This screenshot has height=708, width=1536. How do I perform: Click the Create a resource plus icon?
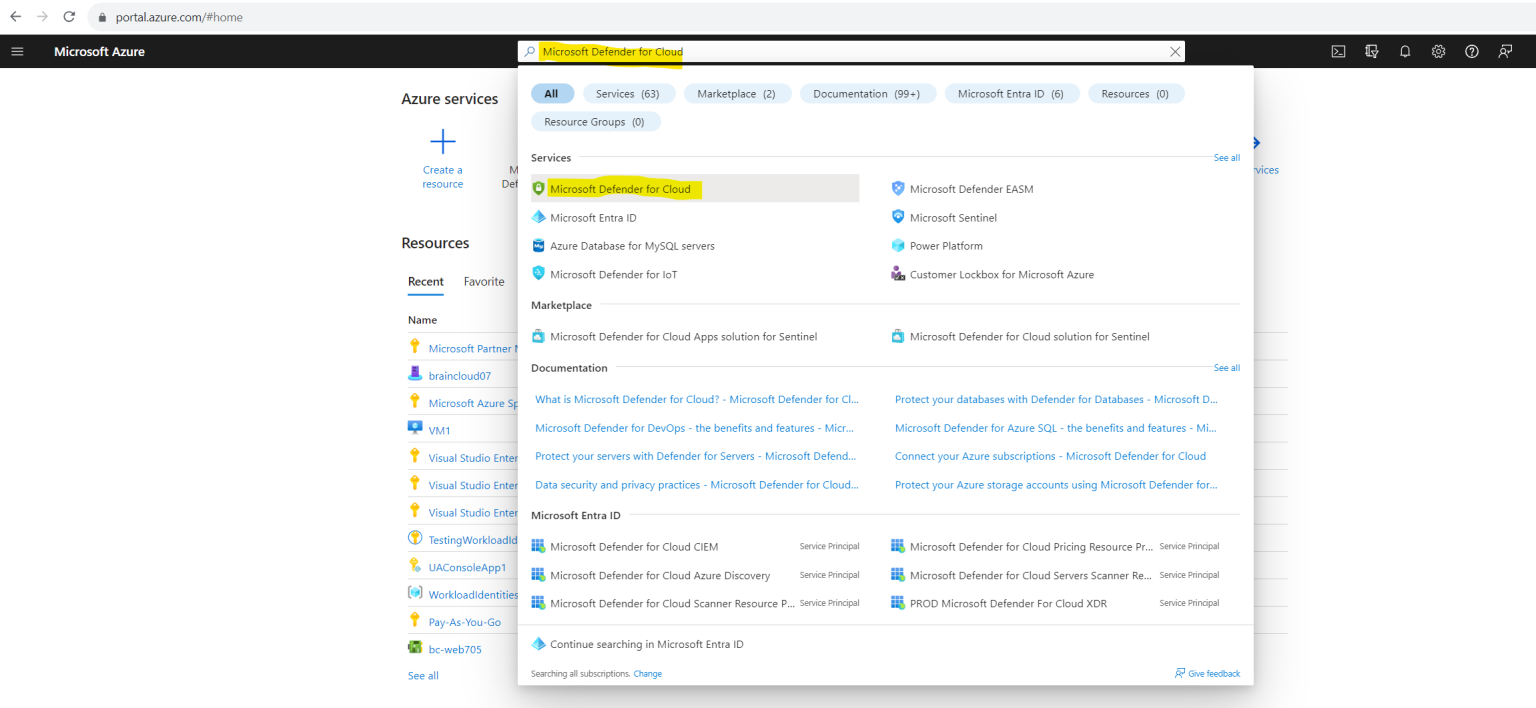[x=442, y=142]
